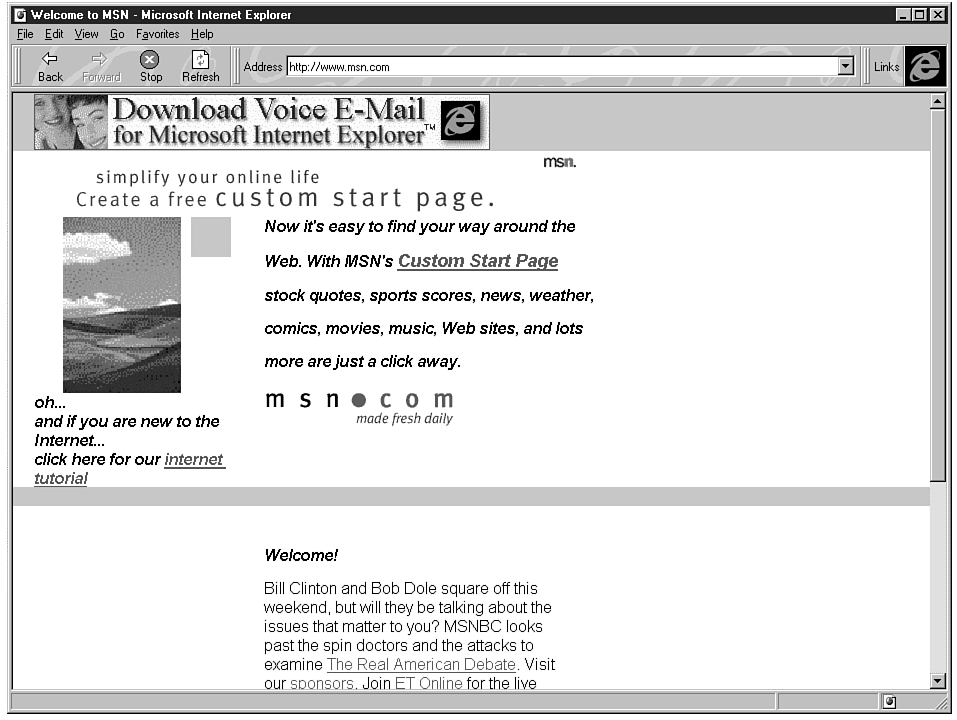Open The Real American Debate link

click(421, 665)
